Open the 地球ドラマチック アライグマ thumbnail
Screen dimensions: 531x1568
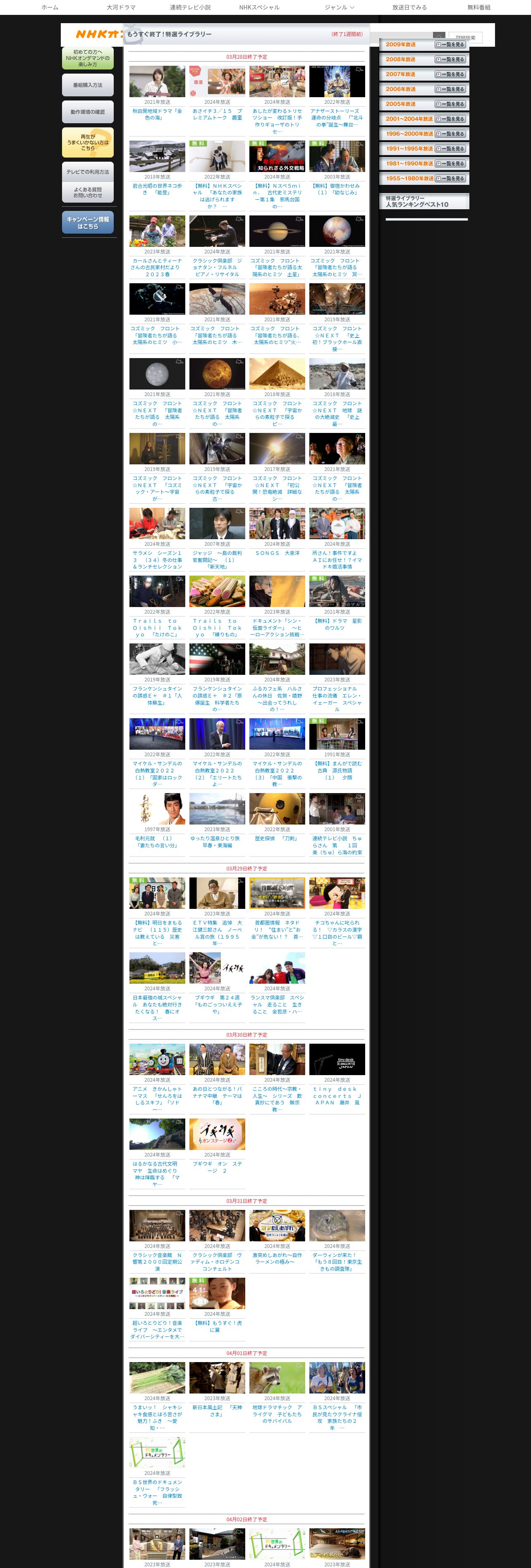[277, 1378]
